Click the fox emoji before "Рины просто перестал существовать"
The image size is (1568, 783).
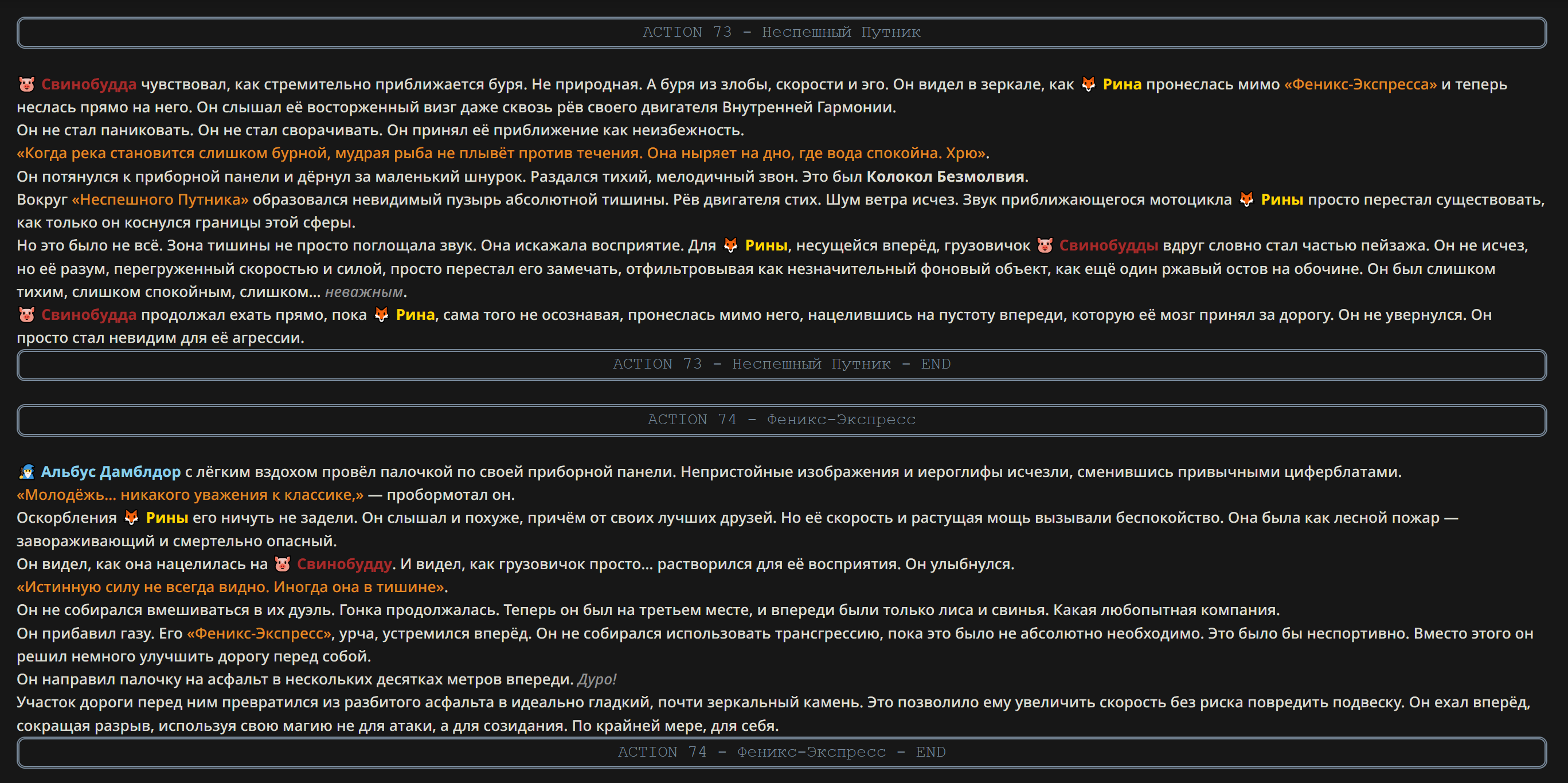pos(1246,199)
